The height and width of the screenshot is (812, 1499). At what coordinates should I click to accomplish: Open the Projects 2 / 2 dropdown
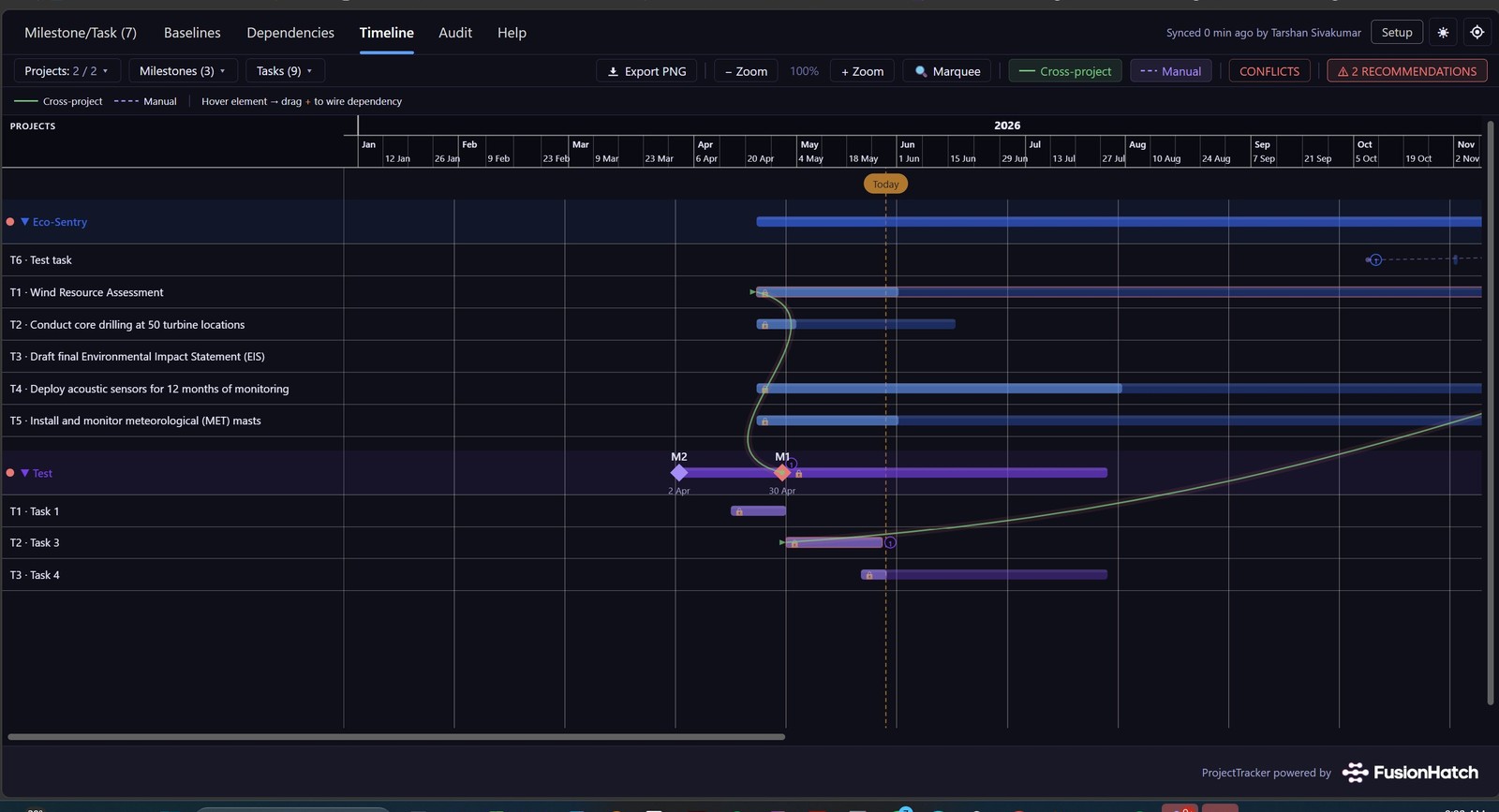pyautogui.click(x=67, y=71)
